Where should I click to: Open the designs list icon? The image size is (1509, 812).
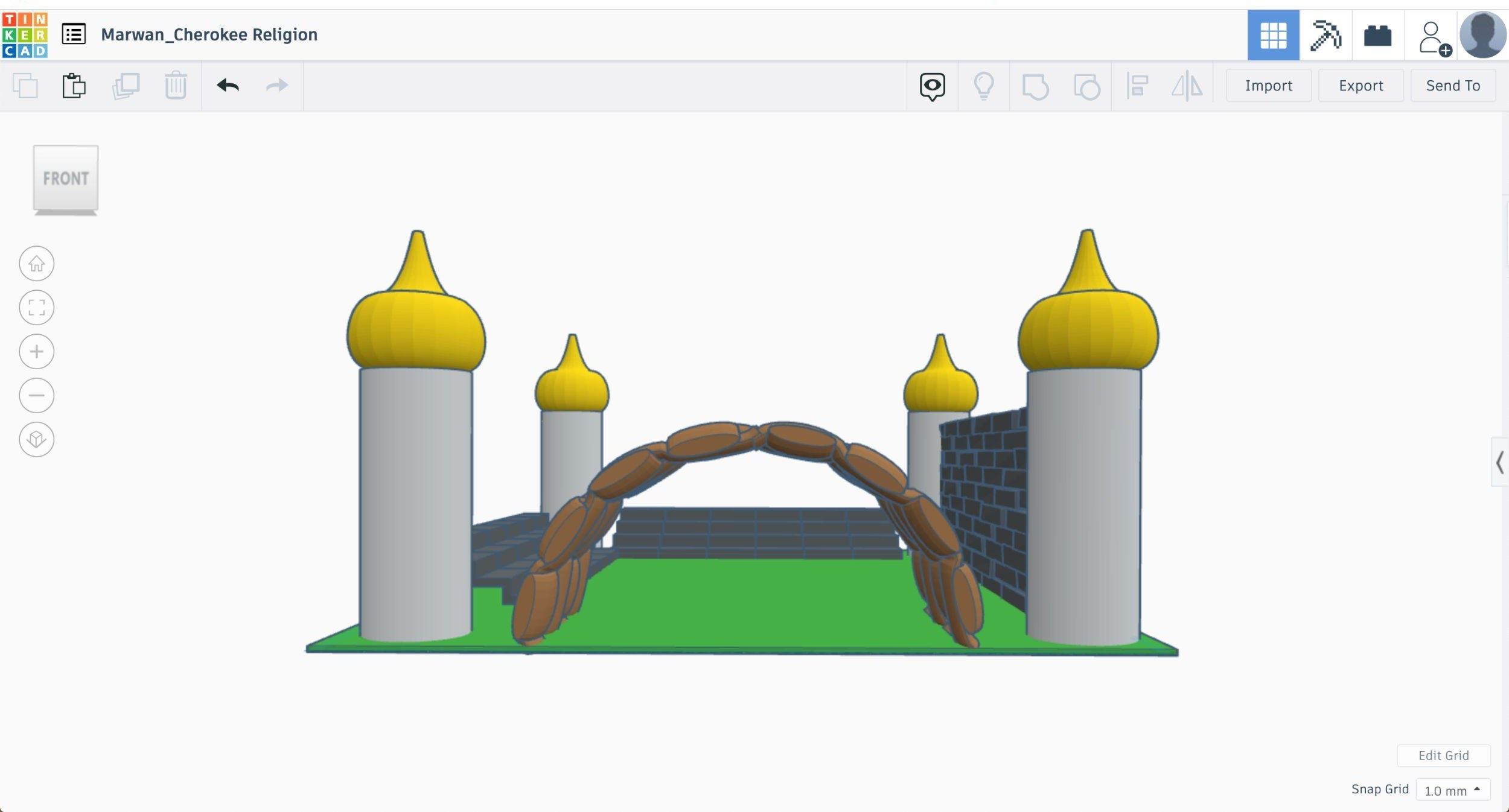pos(74,34)
